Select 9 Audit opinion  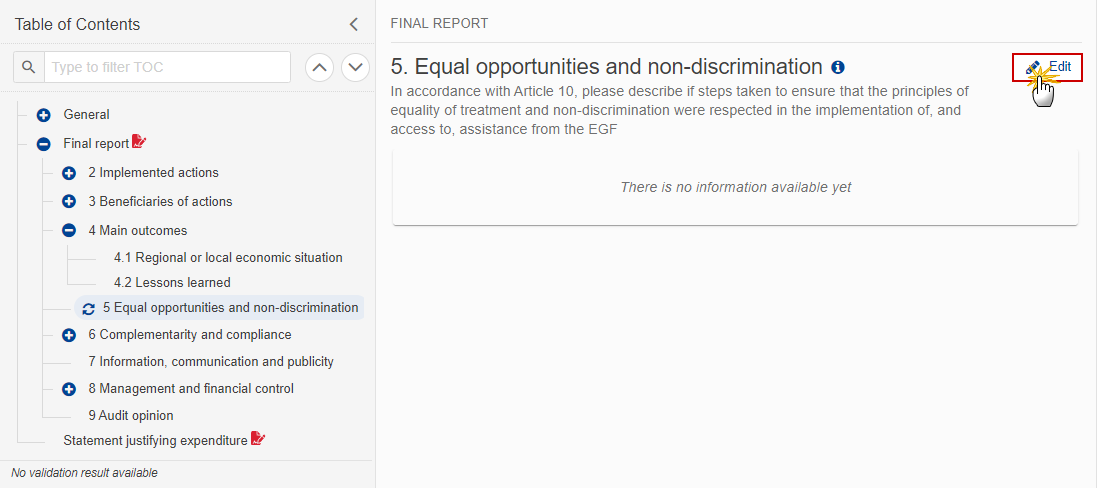coord(131,415)
